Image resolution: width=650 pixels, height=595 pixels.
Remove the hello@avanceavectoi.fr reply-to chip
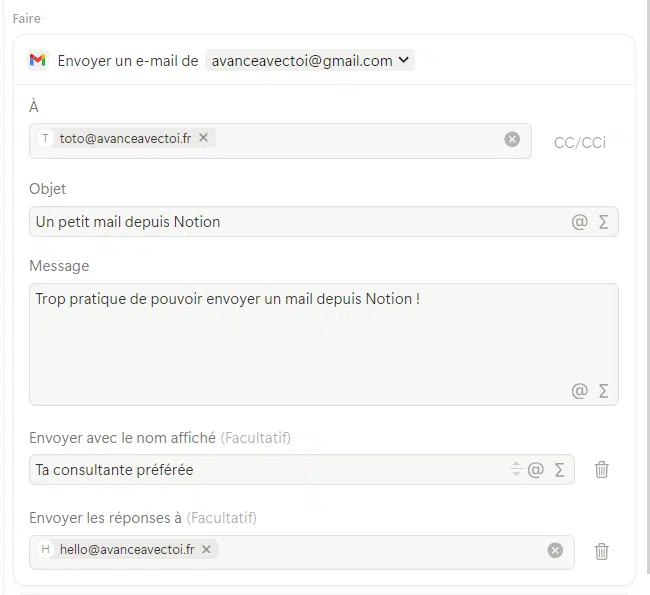pyautogui.click(x=206, y=549)
